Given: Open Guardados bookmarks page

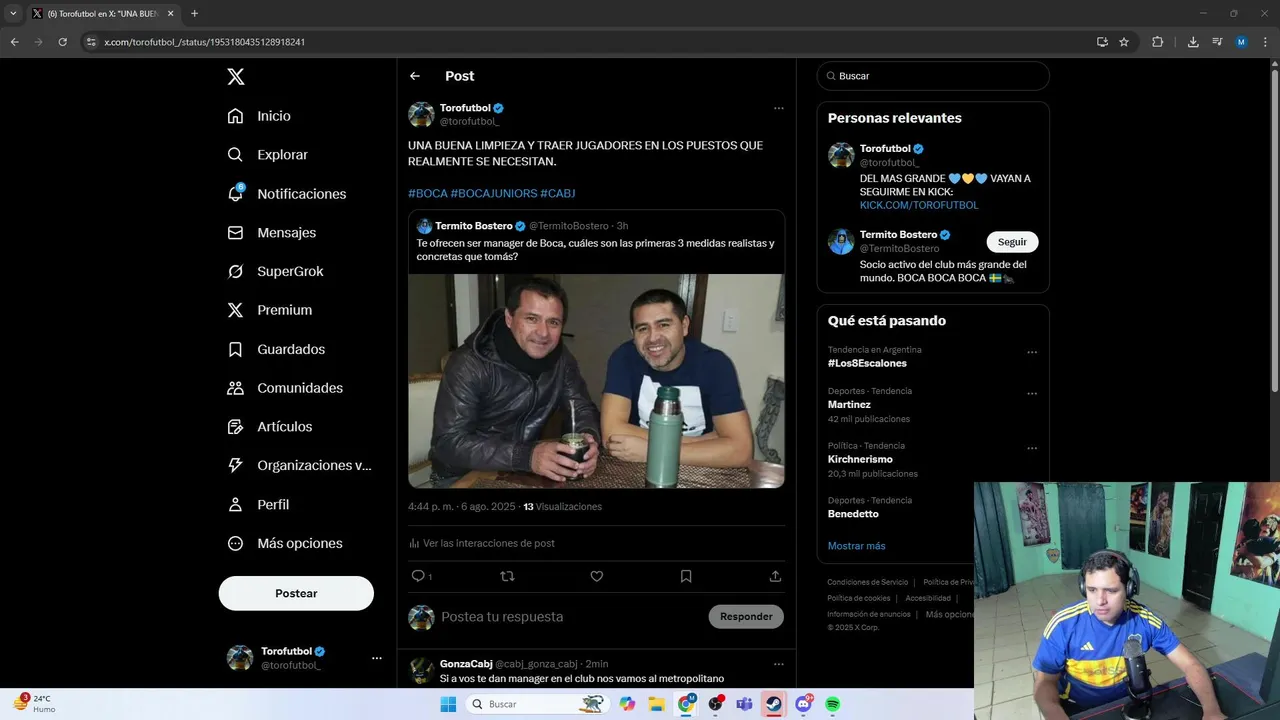Looking at the screenshot, I should point(276,349).
